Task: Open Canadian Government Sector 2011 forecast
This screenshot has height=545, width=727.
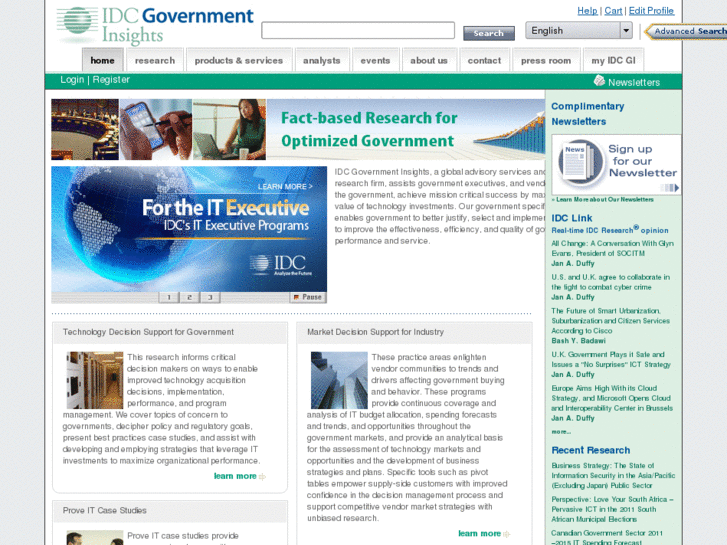Action: (607, 538)
